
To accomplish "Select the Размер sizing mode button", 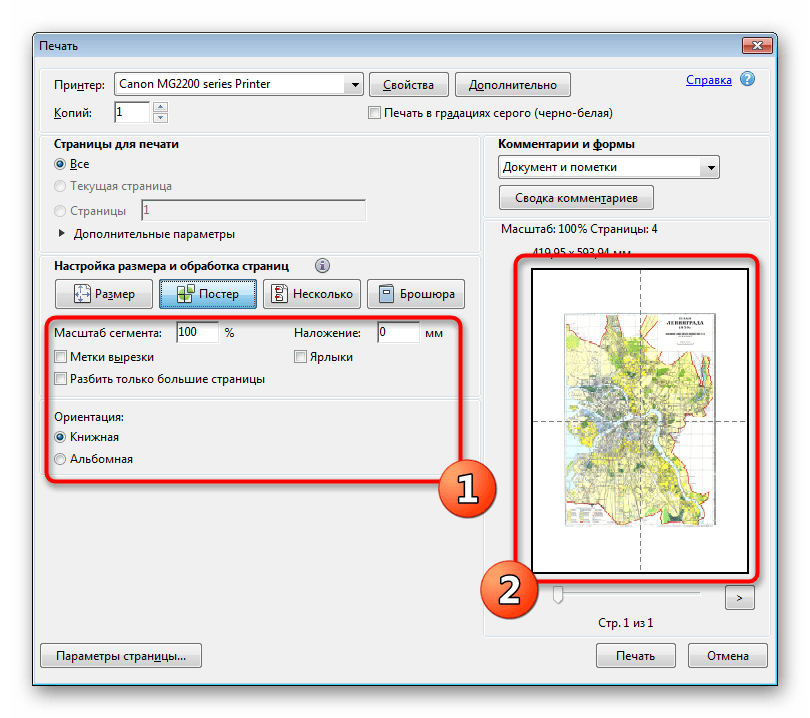I will click(105, 294).
